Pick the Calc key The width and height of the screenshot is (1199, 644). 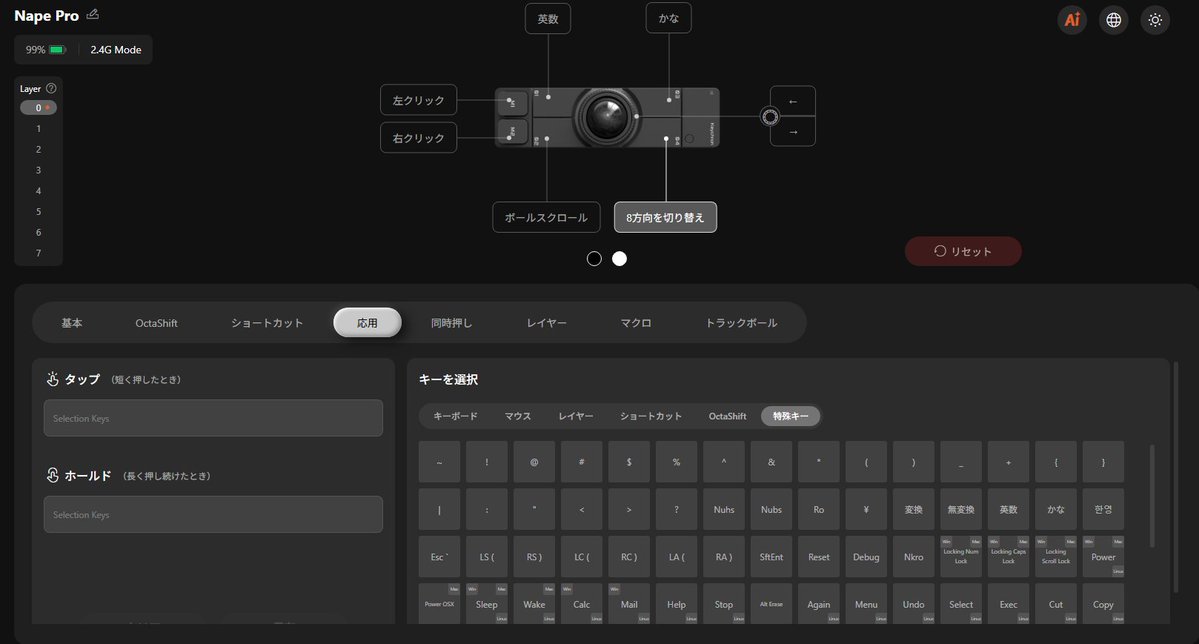[581, 604]
